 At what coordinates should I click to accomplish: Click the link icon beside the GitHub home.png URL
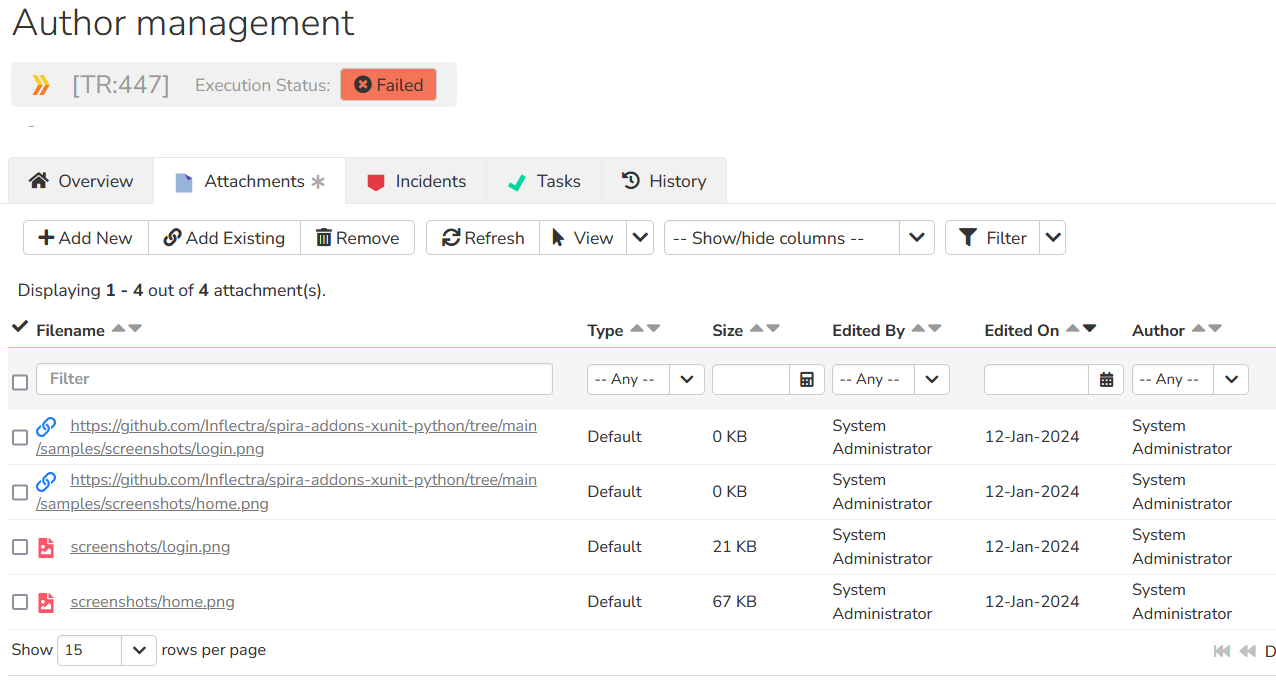46,482
